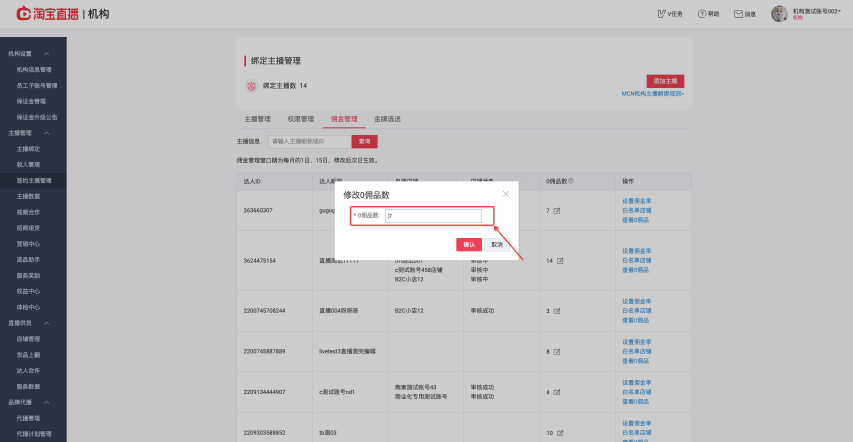Collapse the 主播管理 sidebar section
853x442 pixels.
click(x=47, y=133)
